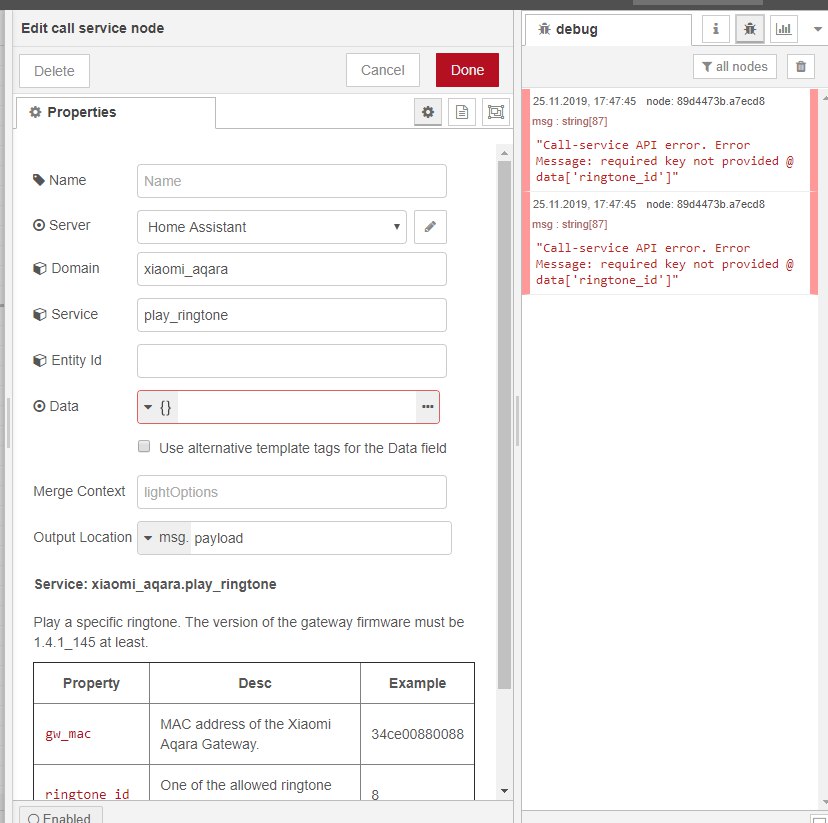
Task: Click Service: xiaomi_aqara.play_ringtone heading
Action: tap(155, 584)
